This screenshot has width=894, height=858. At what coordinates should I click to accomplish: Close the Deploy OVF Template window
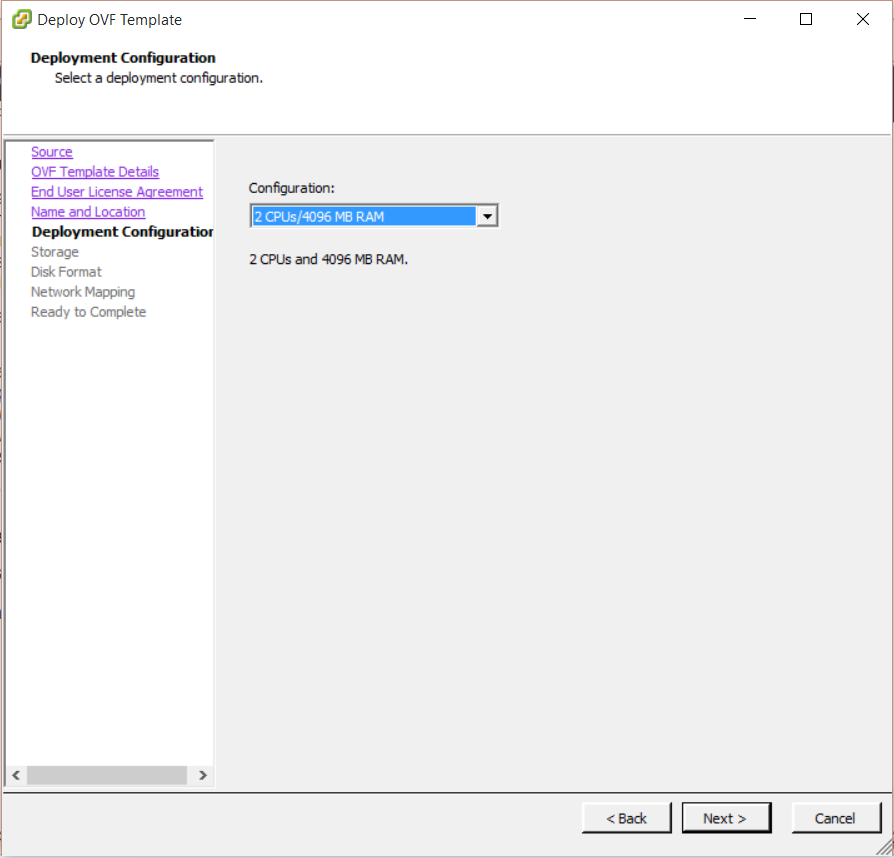[x=863, y=19]
